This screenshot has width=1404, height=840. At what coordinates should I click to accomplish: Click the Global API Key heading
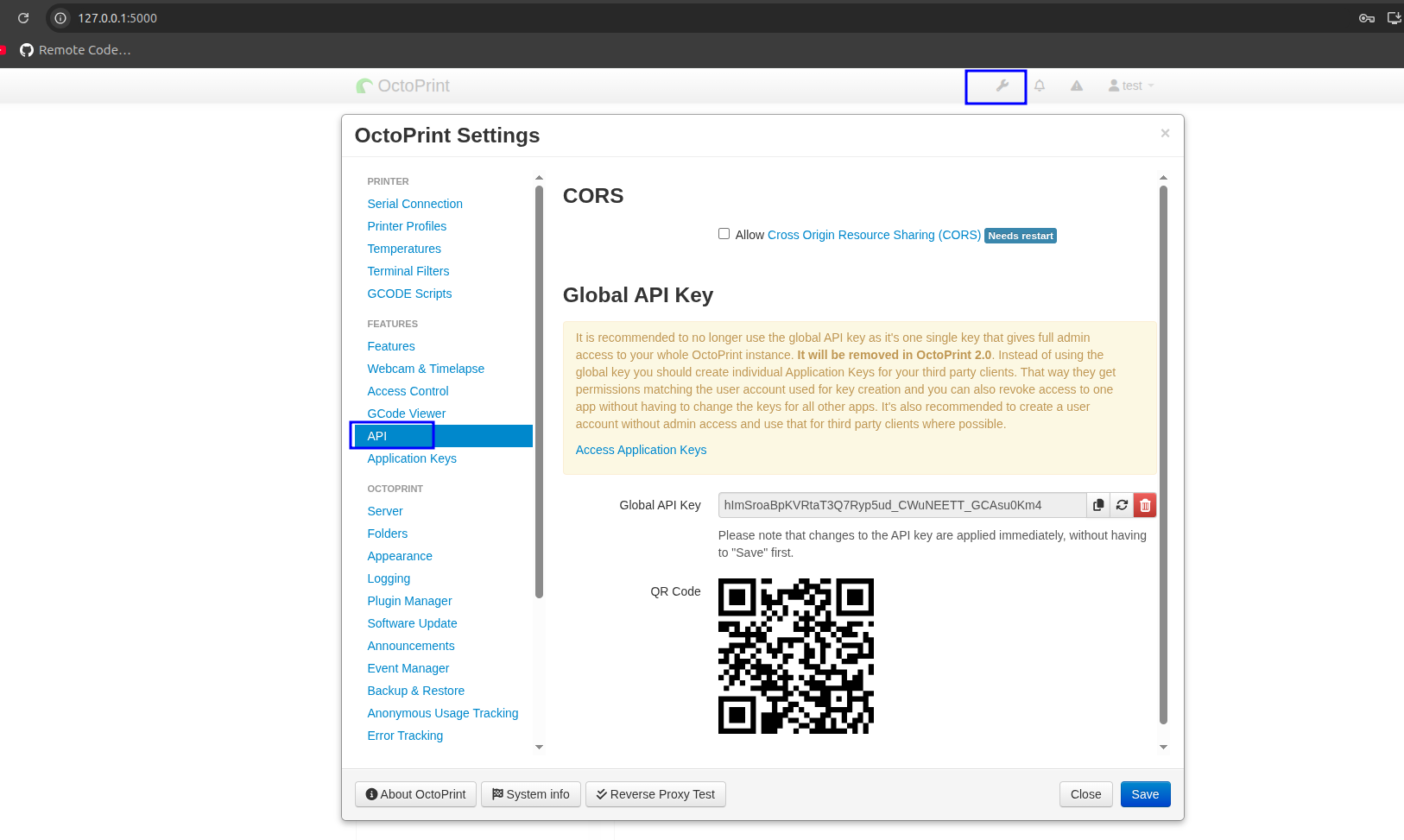click(638, 295)
